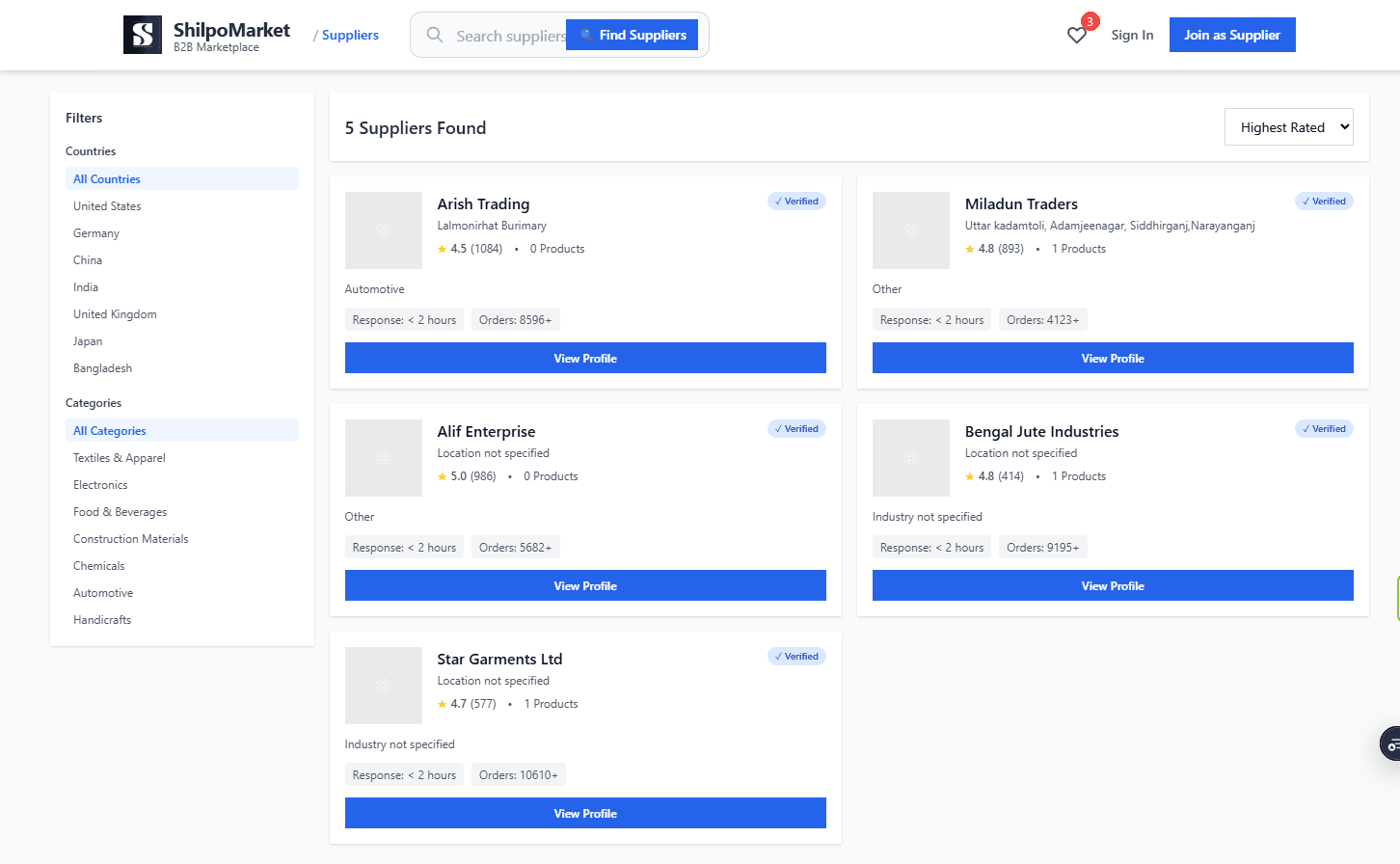View Profile of Arish Trading
This screenshot has width=1400, height=864.
pyautogui.click(x=585, y=358)
